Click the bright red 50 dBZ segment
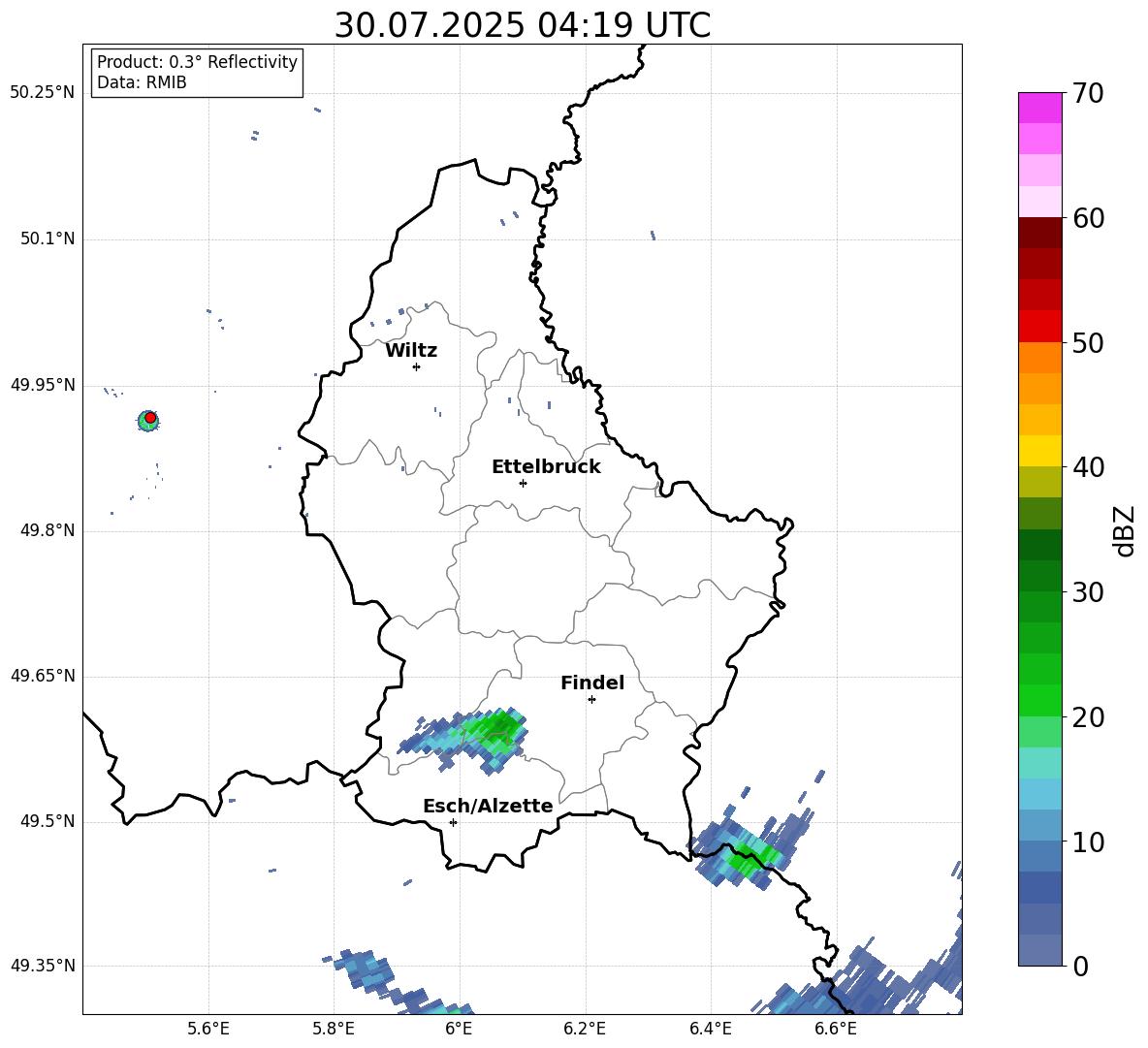This screenshot has width=1148, height=1048. [1039, 327]
